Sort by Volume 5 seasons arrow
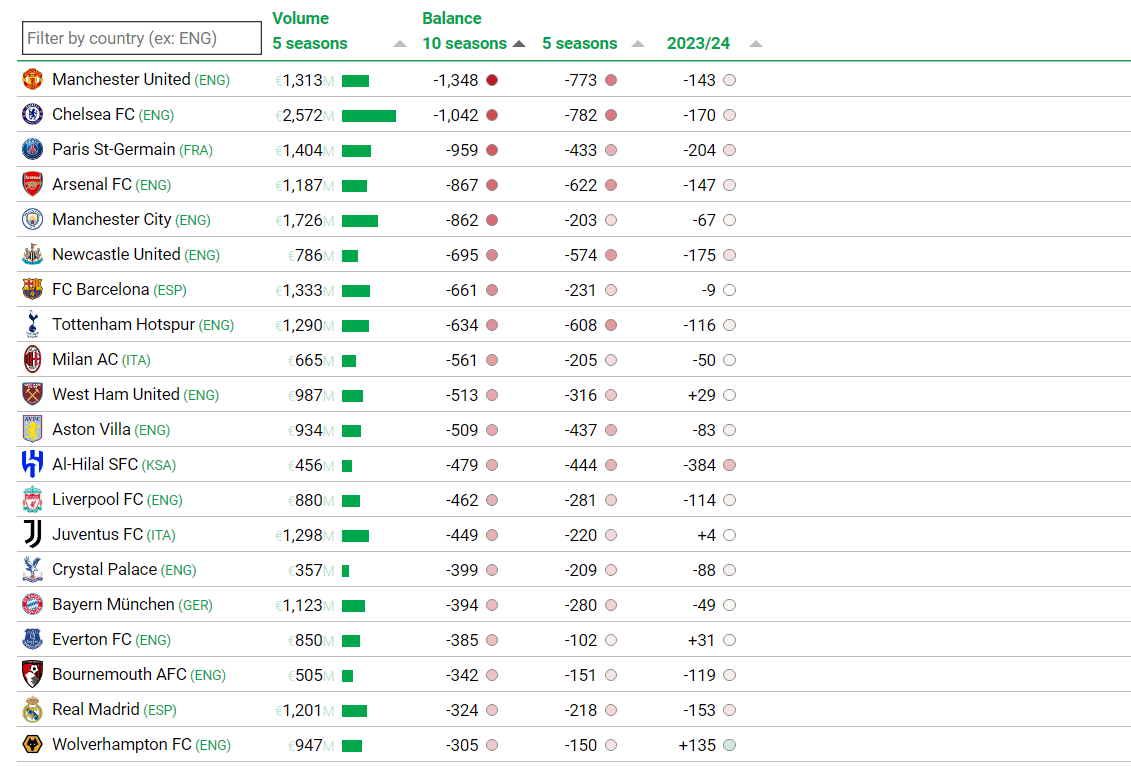 click(x=400, y=44)
